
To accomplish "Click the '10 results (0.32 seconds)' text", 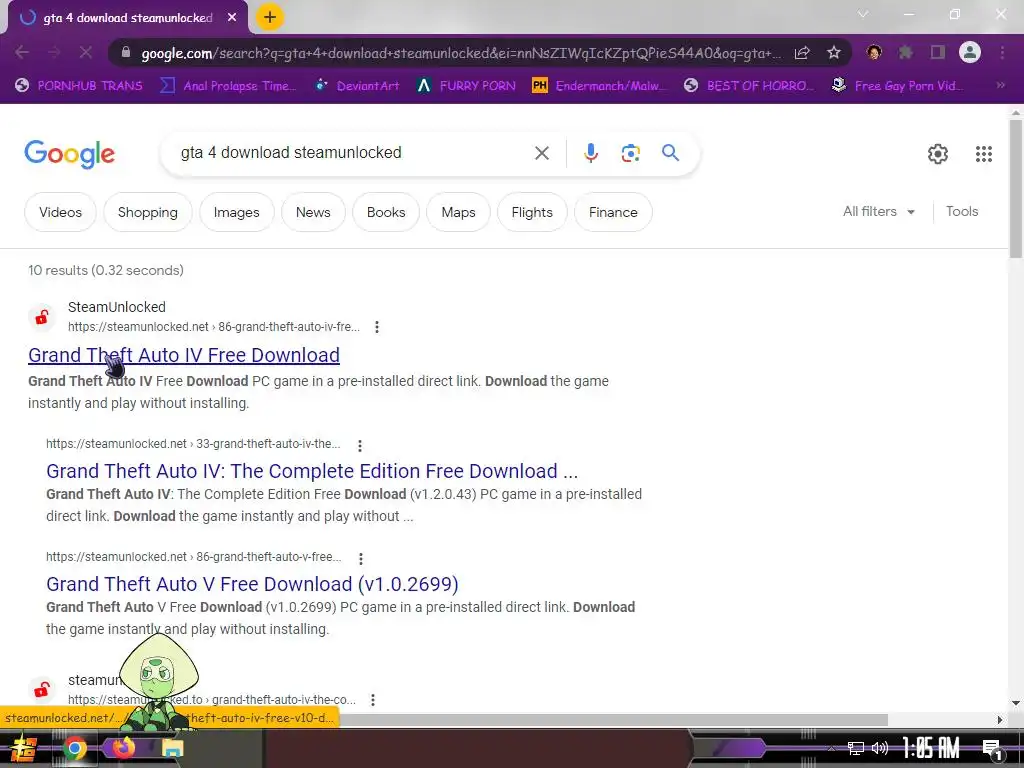I will click(x=106, y=270).
